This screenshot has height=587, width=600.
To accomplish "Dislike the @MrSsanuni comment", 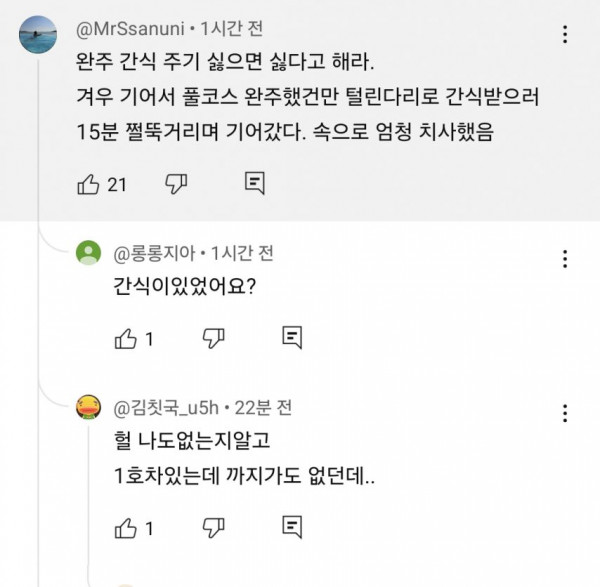I will pos(176,183).
